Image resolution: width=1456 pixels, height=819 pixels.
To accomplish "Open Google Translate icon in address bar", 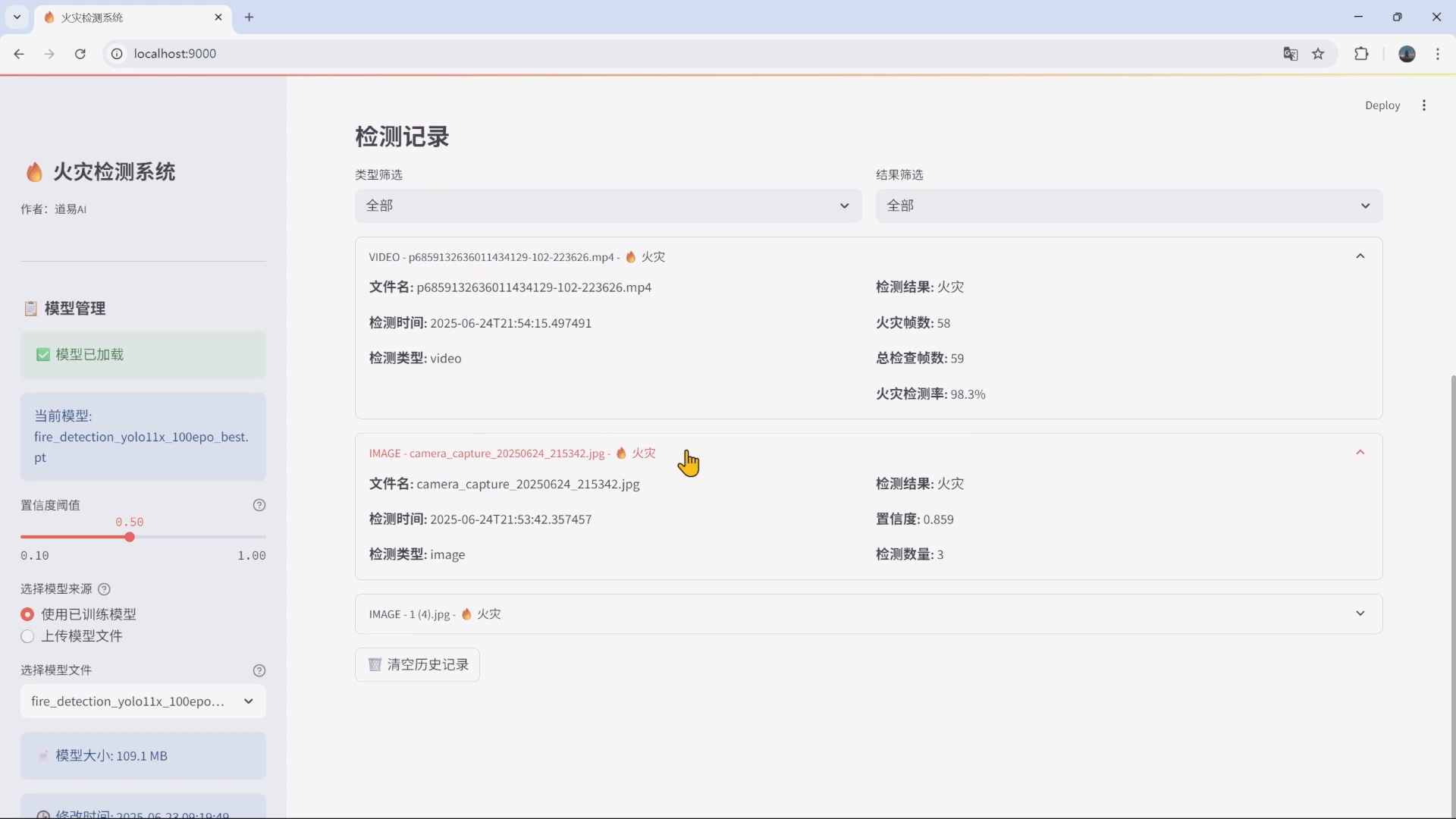I will pos(1291,54).
